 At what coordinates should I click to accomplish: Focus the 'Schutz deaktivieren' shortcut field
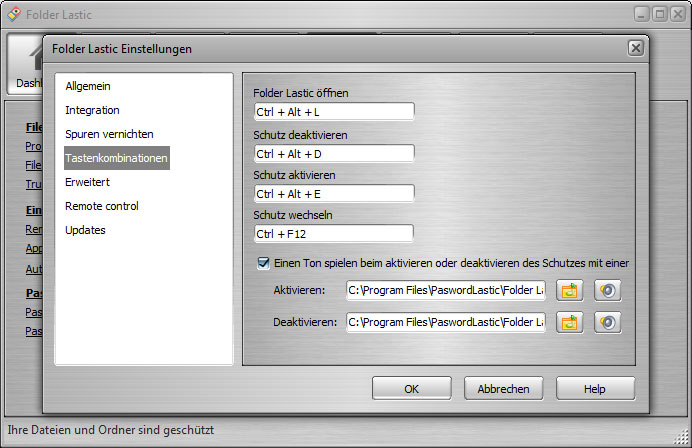(x=333, y=153)
